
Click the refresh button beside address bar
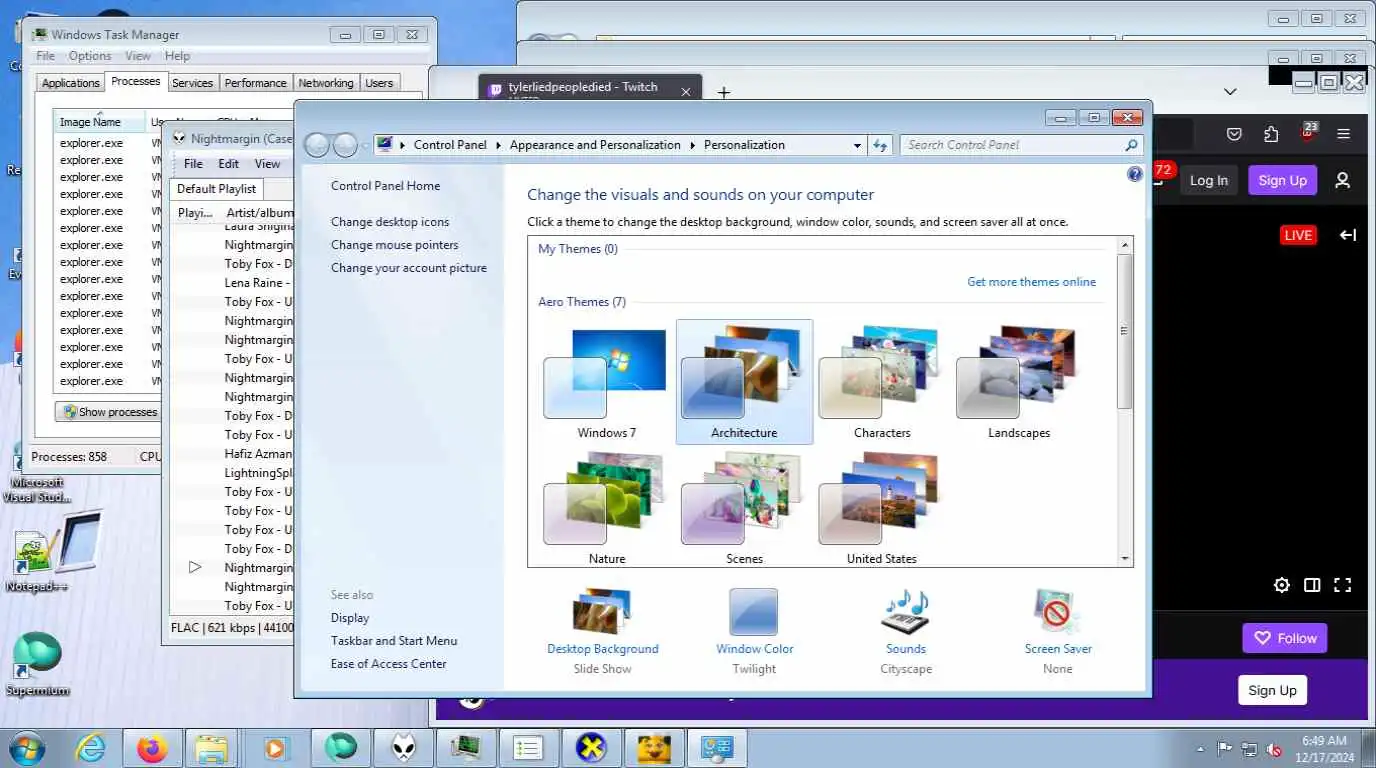click(x=880, y=145)
